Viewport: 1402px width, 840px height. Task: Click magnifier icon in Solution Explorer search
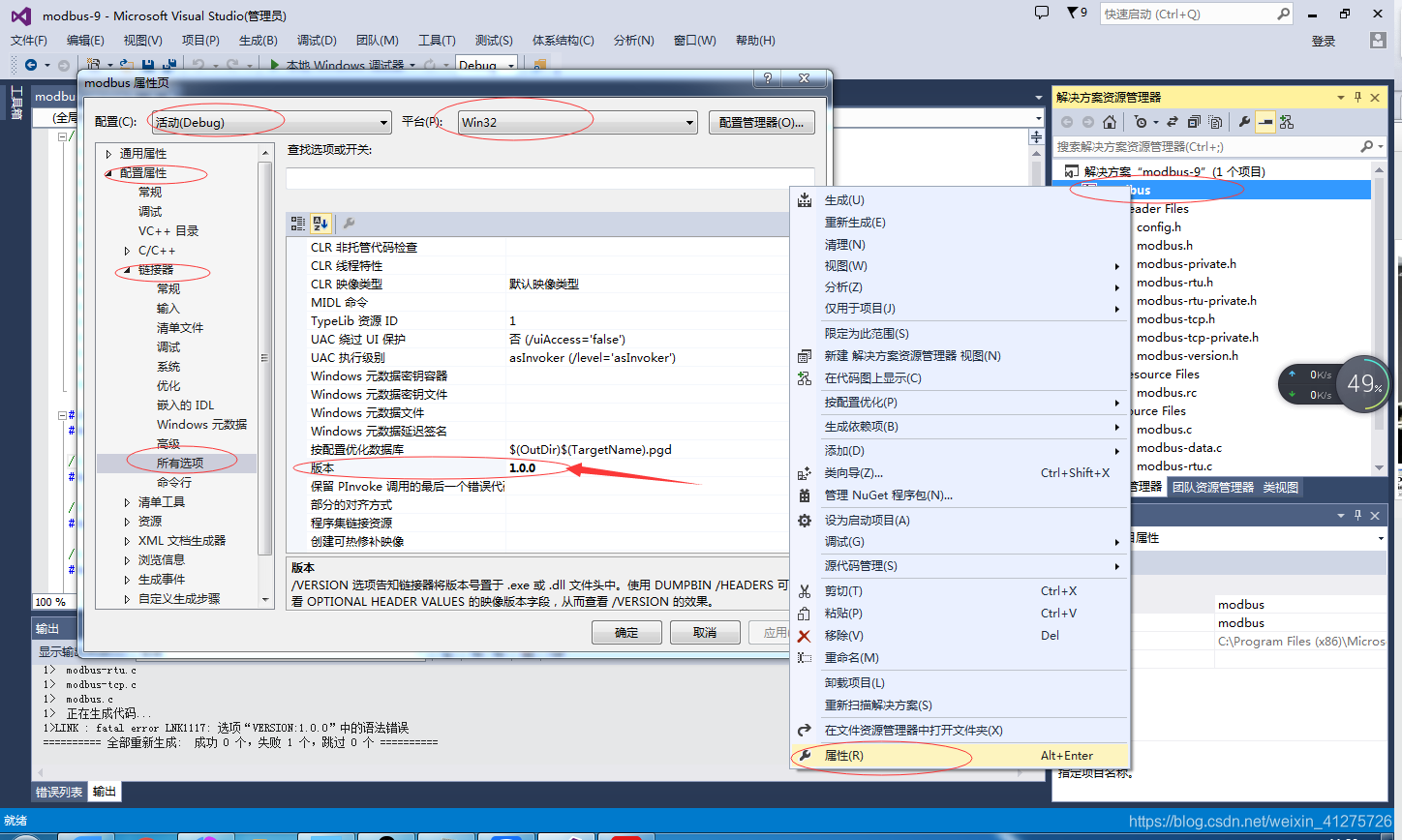pos(1366,146)
